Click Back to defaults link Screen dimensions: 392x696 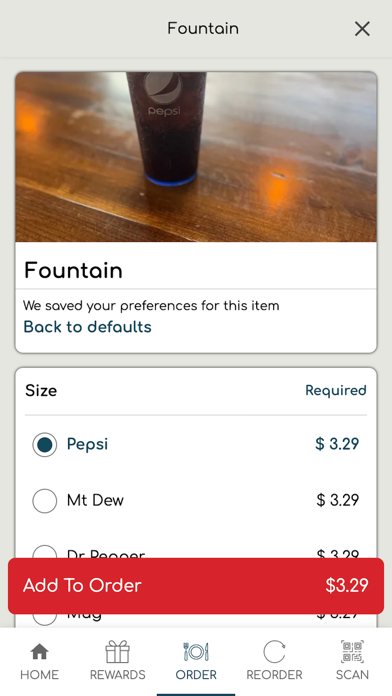(87, 327)
